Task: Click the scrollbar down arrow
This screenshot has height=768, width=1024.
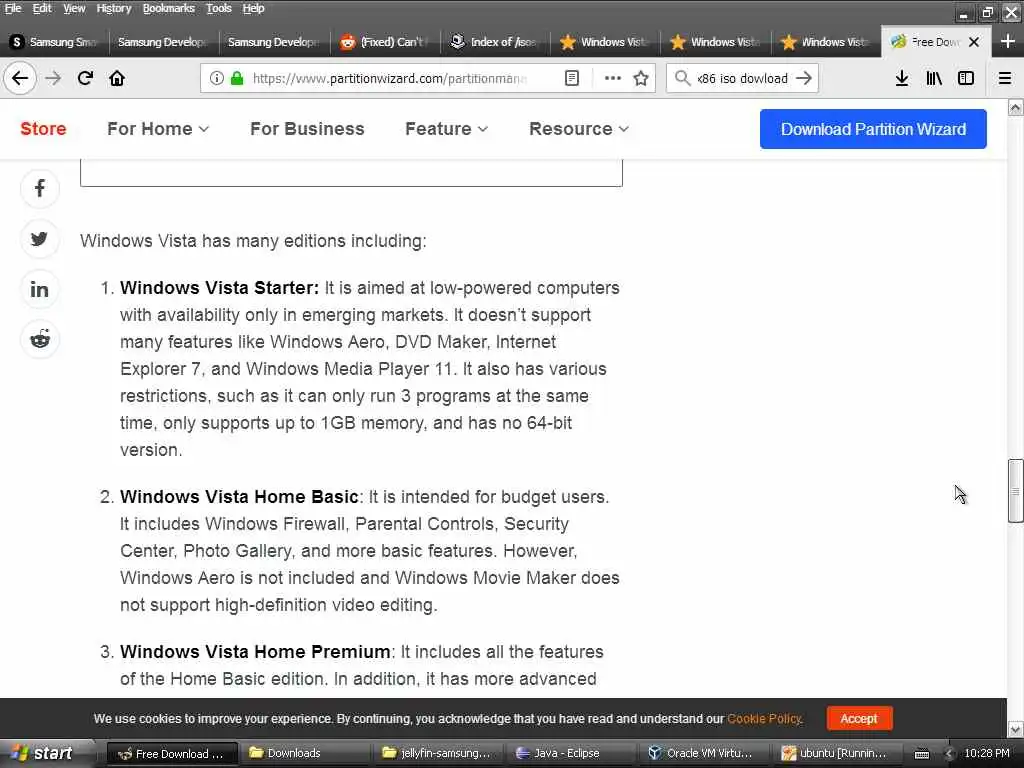Action: pos(1015,728)
